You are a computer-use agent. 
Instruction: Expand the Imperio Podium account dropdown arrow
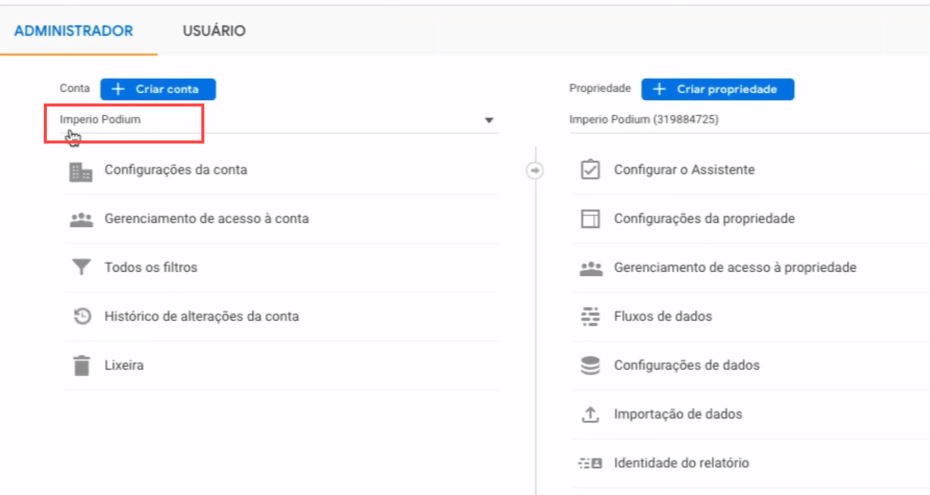pos(489,121)
